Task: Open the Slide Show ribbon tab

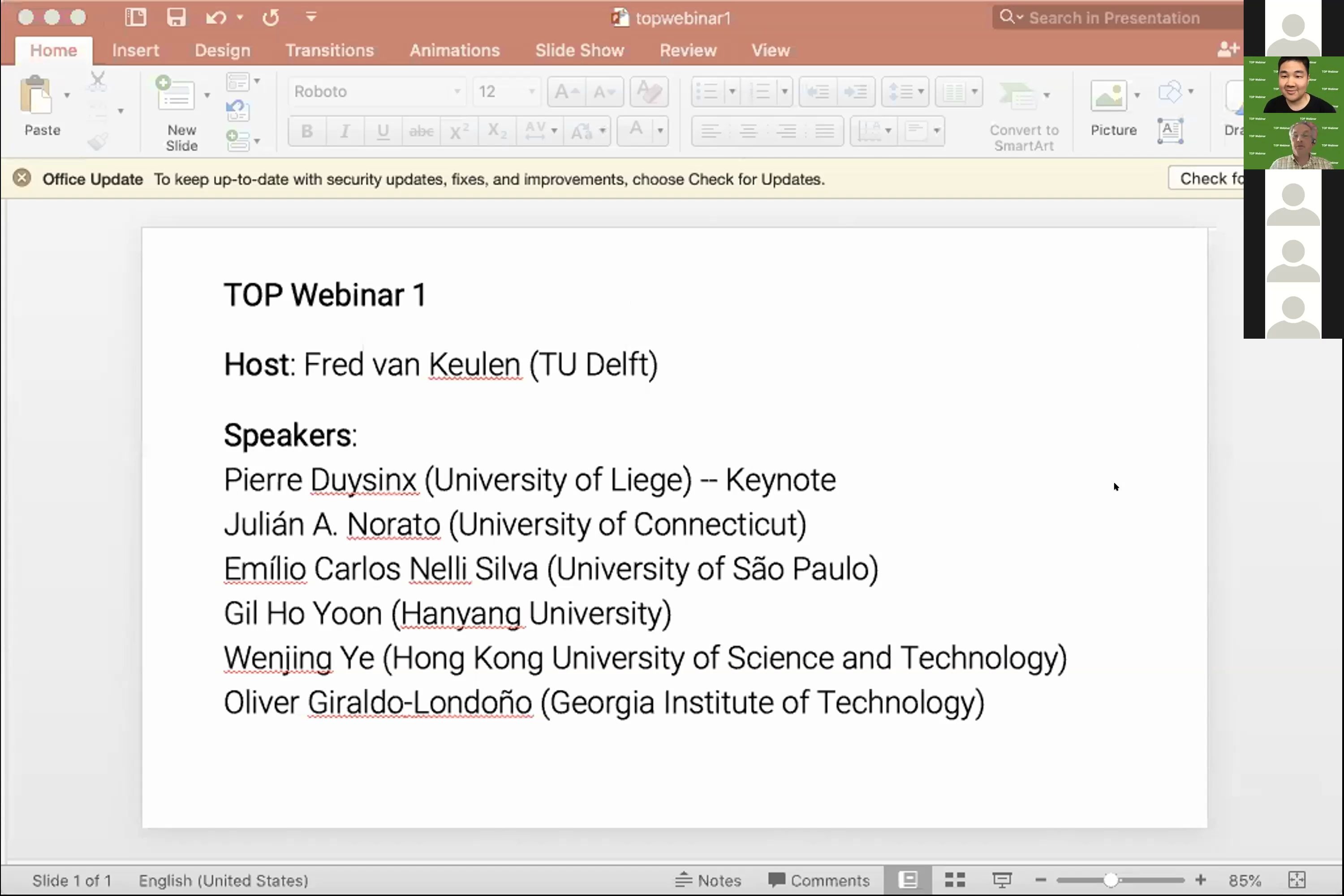Action: coord(579,50)
